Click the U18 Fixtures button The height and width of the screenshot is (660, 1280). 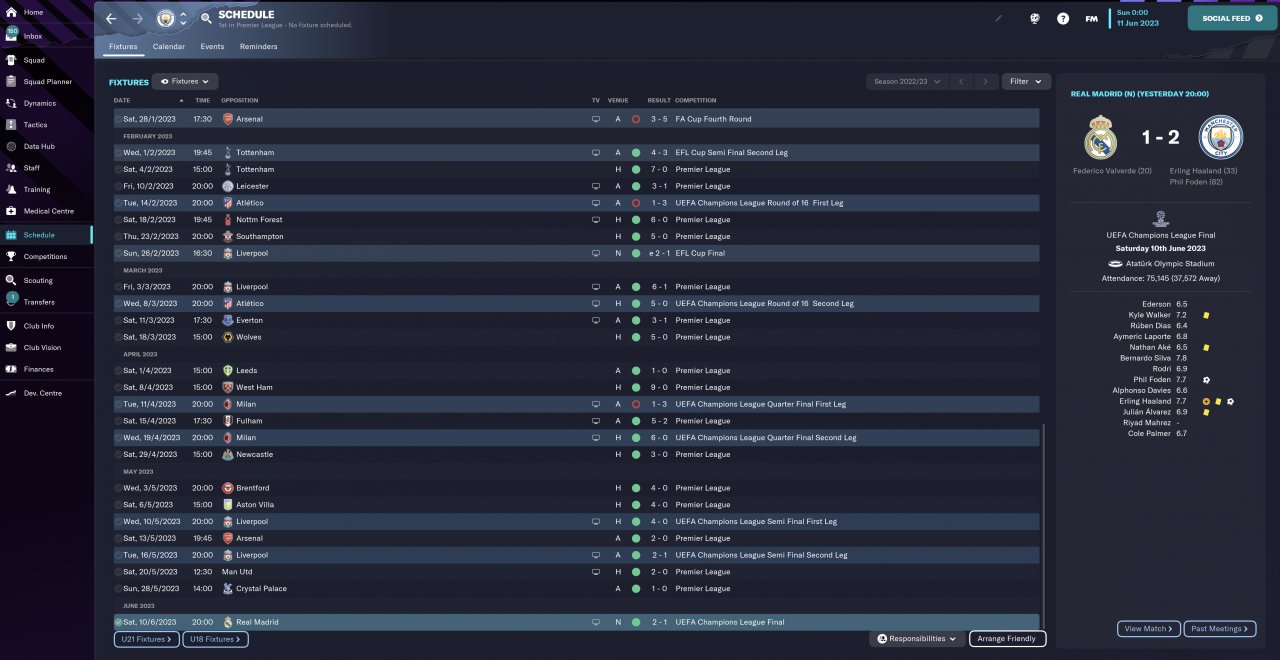tap(215, 639)
